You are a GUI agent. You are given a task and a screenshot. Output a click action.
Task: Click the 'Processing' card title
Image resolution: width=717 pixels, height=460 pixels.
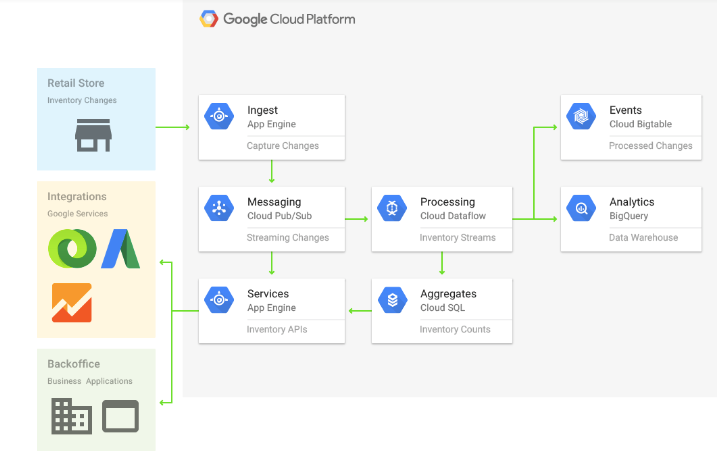point(447,202)
